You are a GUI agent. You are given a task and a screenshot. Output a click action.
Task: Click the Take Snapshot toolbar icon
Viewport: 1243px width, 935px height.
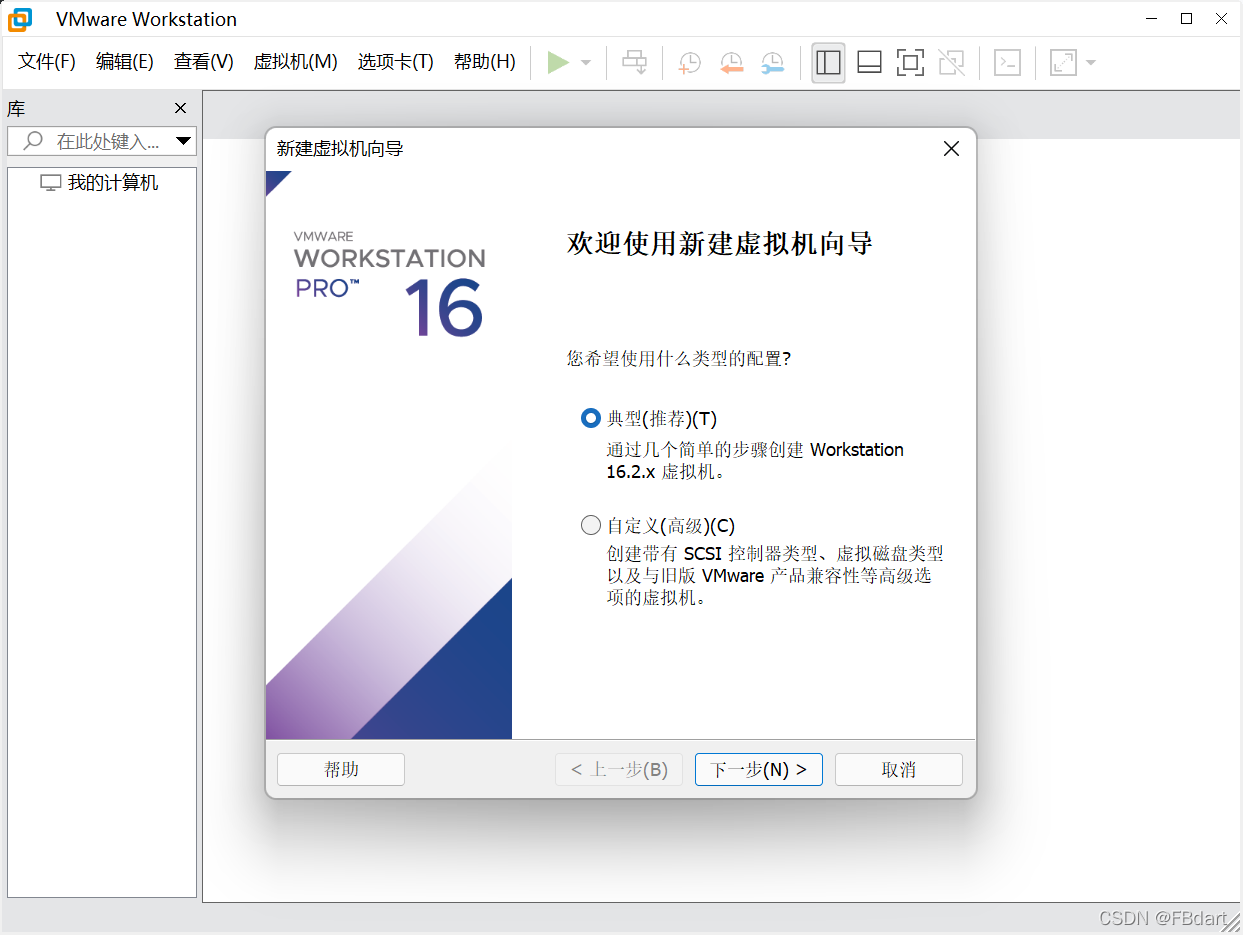tap(689, 62)
